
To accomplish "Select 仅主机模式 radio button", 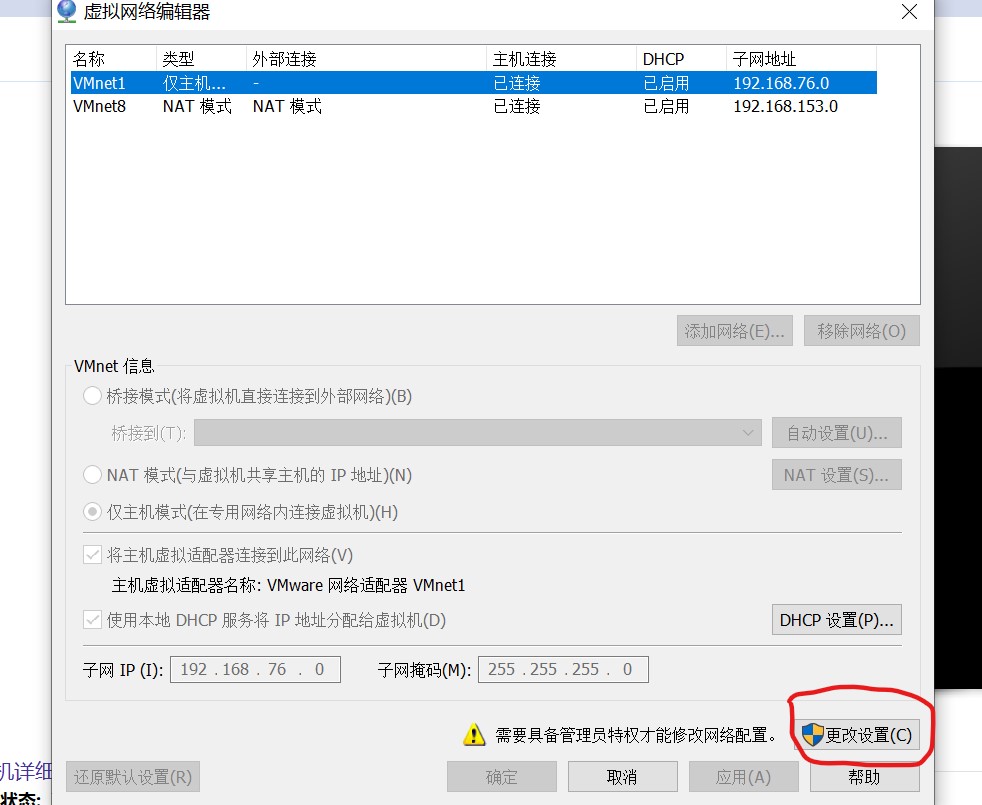I will coord(92,512).
